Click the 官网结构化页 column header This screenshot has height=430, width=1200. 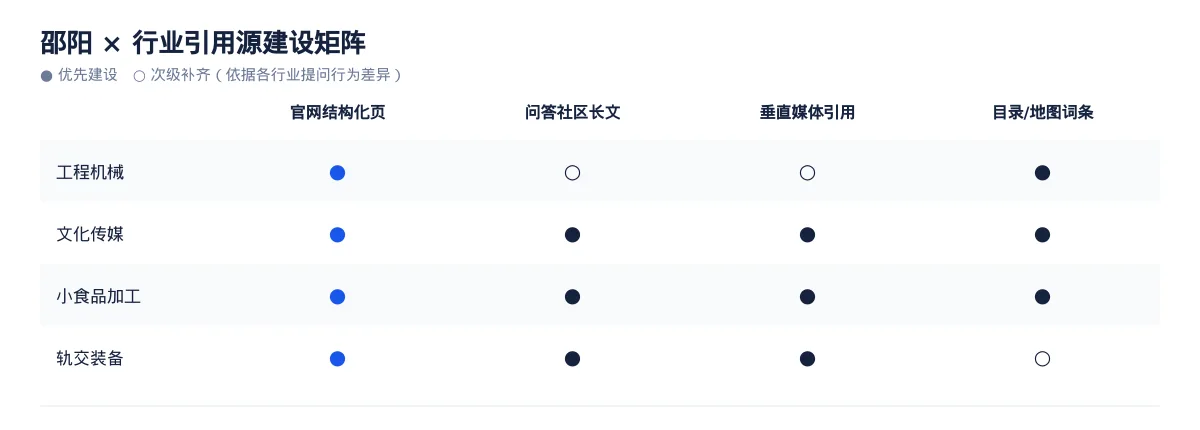click(x=337, y=113)
